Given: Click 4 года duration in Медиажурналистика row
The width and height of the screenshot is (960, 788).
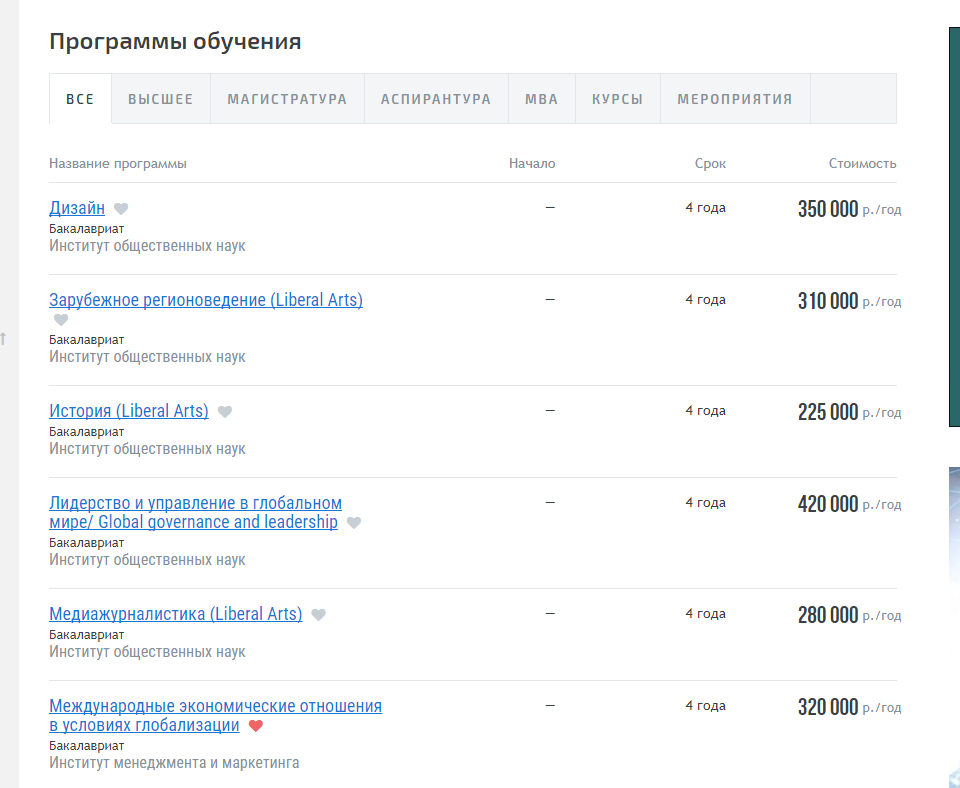Looking at the screenshot, I should point(705,614).
